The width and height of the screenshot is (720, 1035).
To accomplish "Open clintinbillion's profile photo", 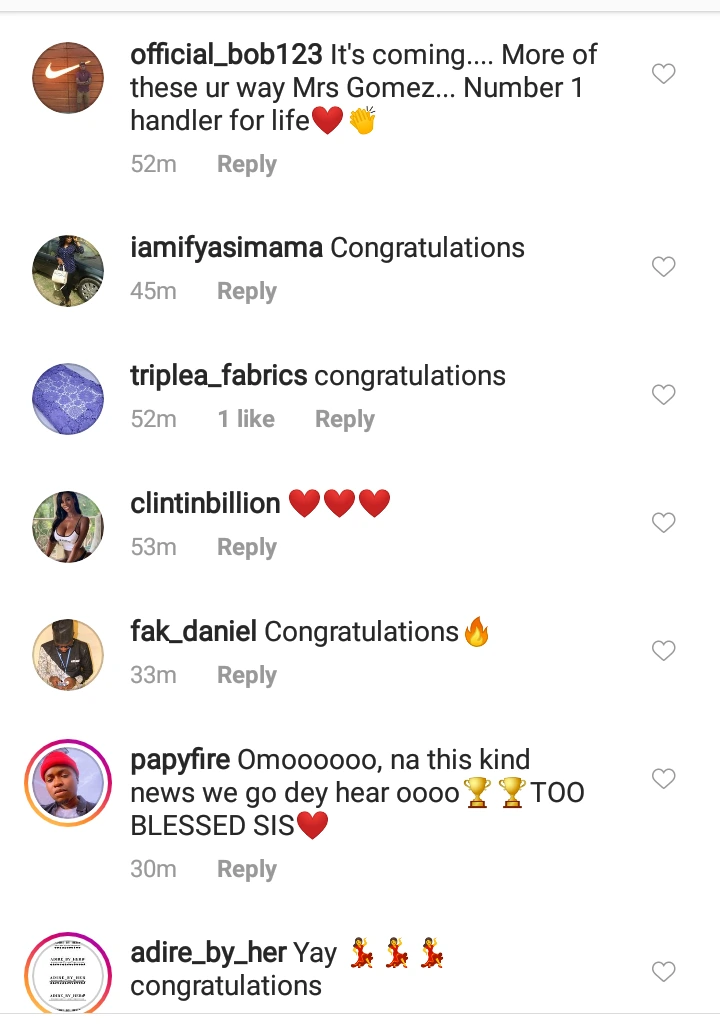I will pos(68,526).
